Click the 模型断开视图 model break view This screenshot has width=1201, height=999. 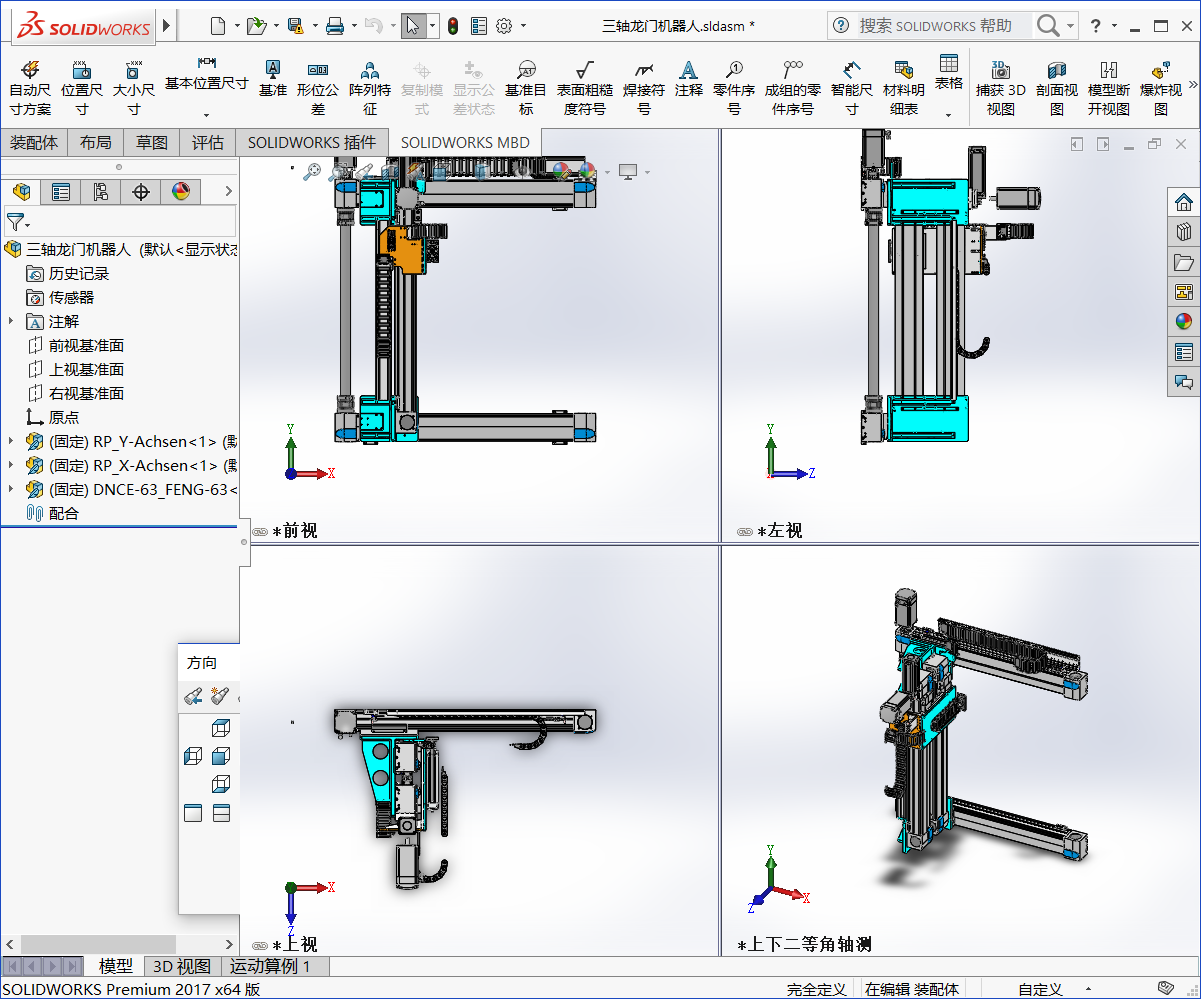(1109, 87)
